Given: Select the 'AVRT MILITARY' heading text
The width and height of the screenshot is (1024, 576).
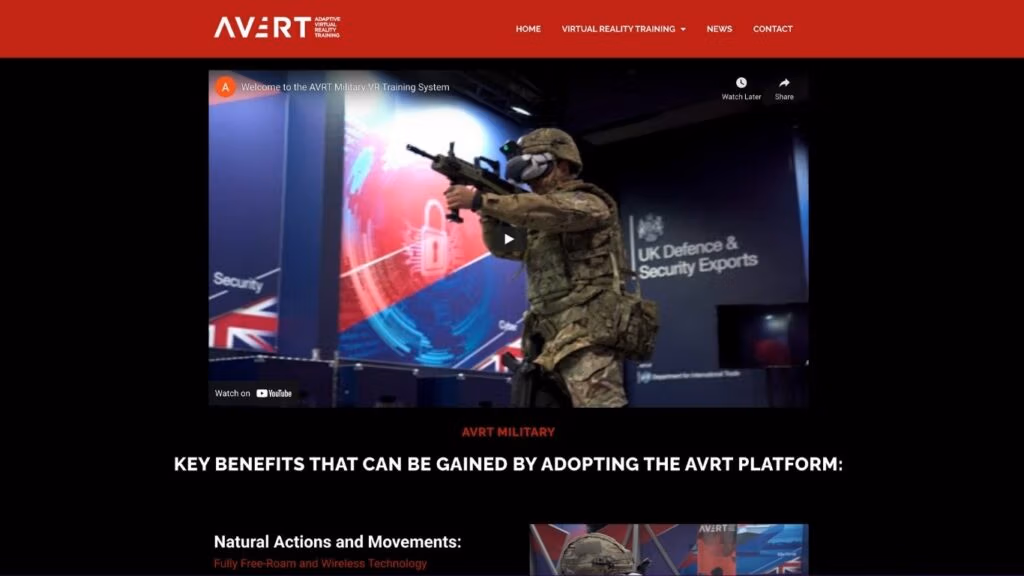Looking at the screenshot, I should (x=508, y=432).
